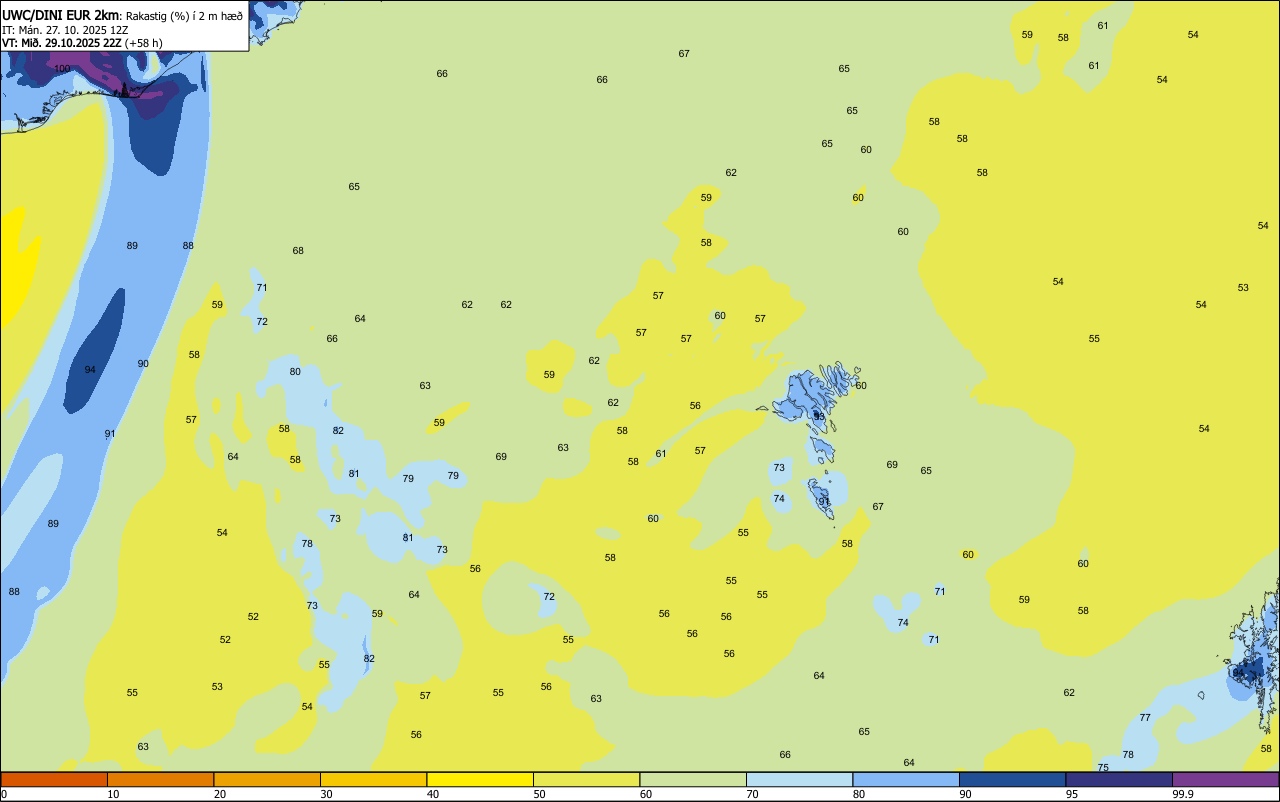
Task: Click the humidity value 68 on the map
Action: point(298,251)
